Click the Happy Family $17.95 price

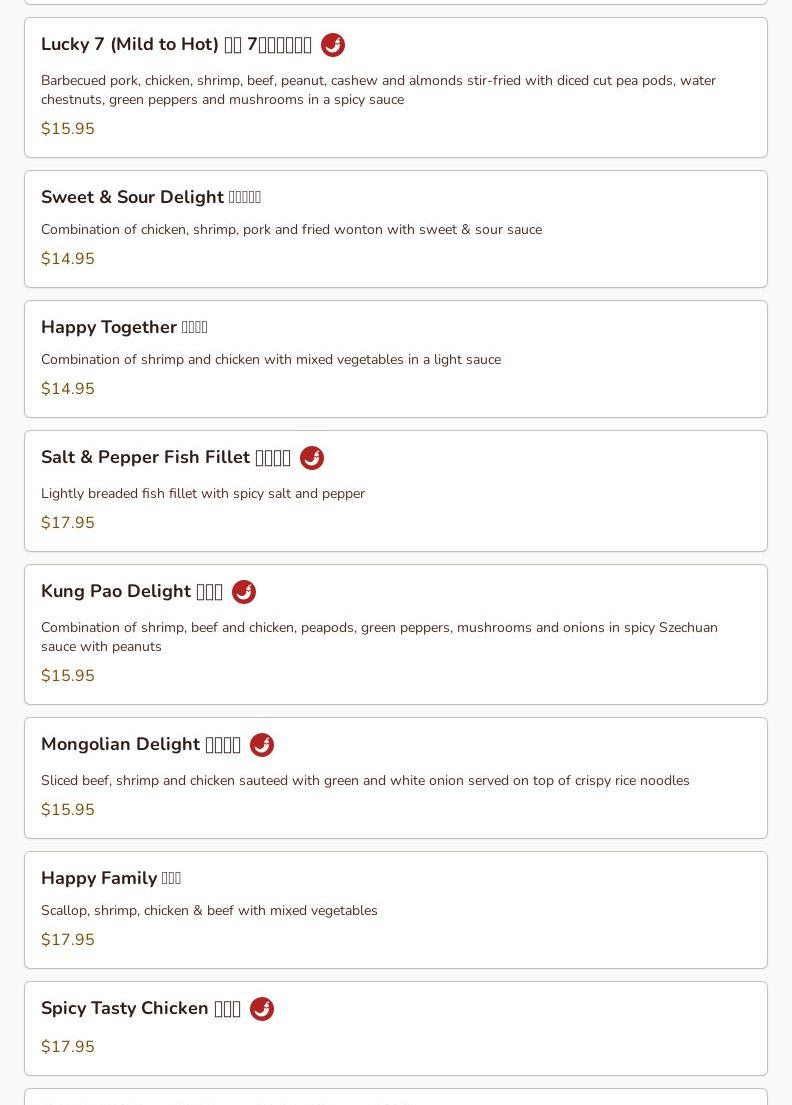click(68, 939)
